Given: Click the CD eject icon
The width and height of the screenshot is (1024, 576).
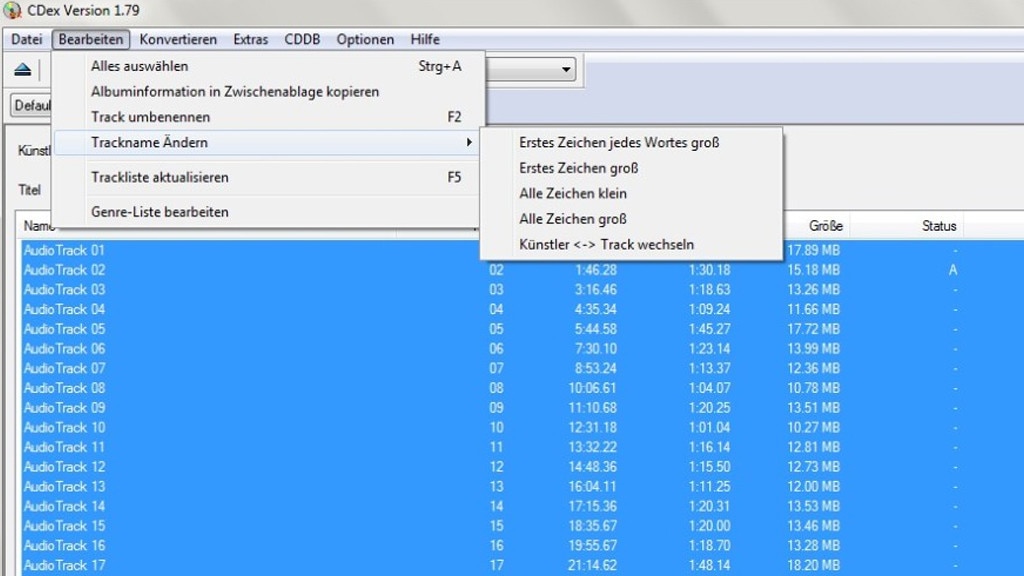Looking at the screenshot, I should click(x=23, y=69).
